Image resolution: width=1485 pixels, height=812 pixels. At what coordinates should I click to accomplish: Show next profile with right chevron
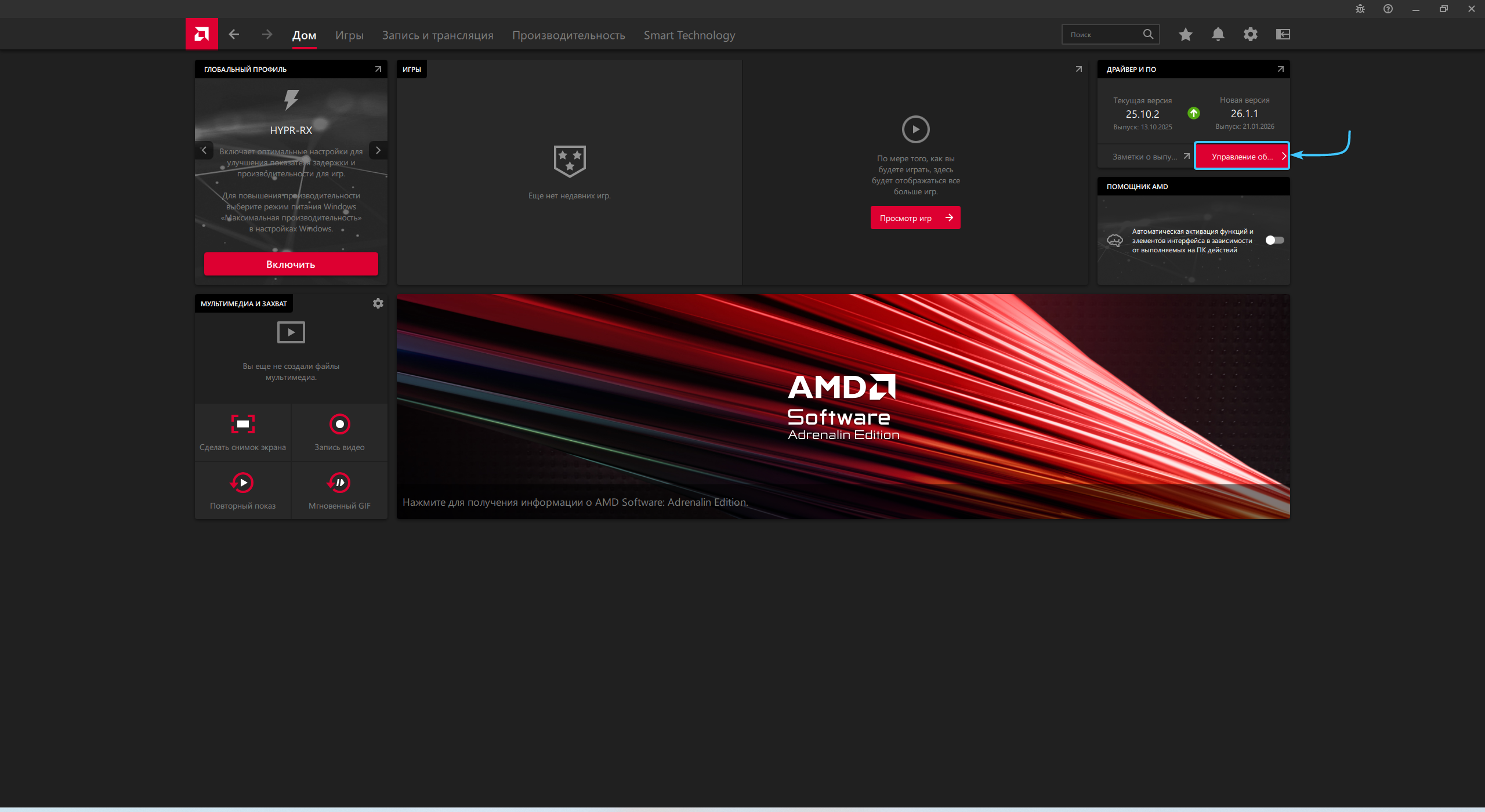pyautogui.click(x=378, y=150)
